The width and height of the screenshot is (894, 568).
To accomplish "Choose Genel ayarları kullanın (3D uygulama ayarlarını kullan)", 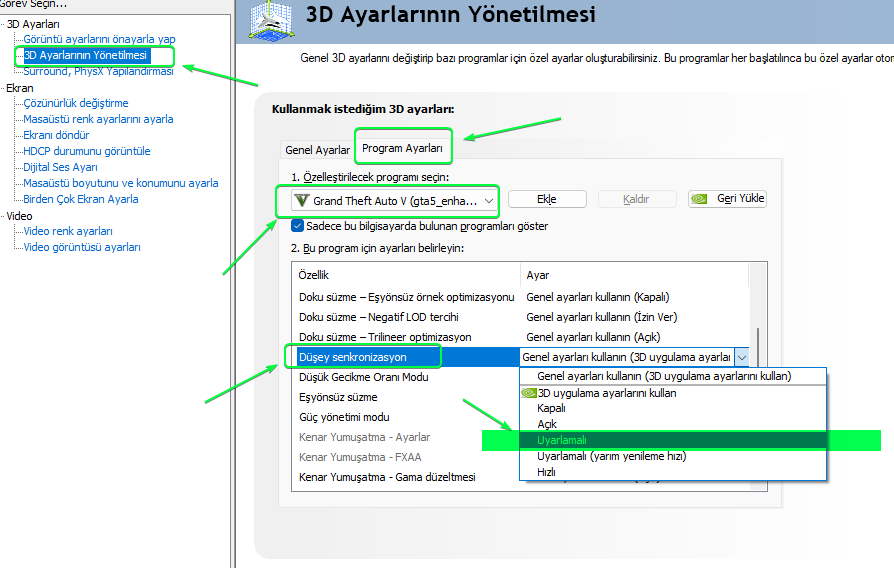I will point(673,376).
